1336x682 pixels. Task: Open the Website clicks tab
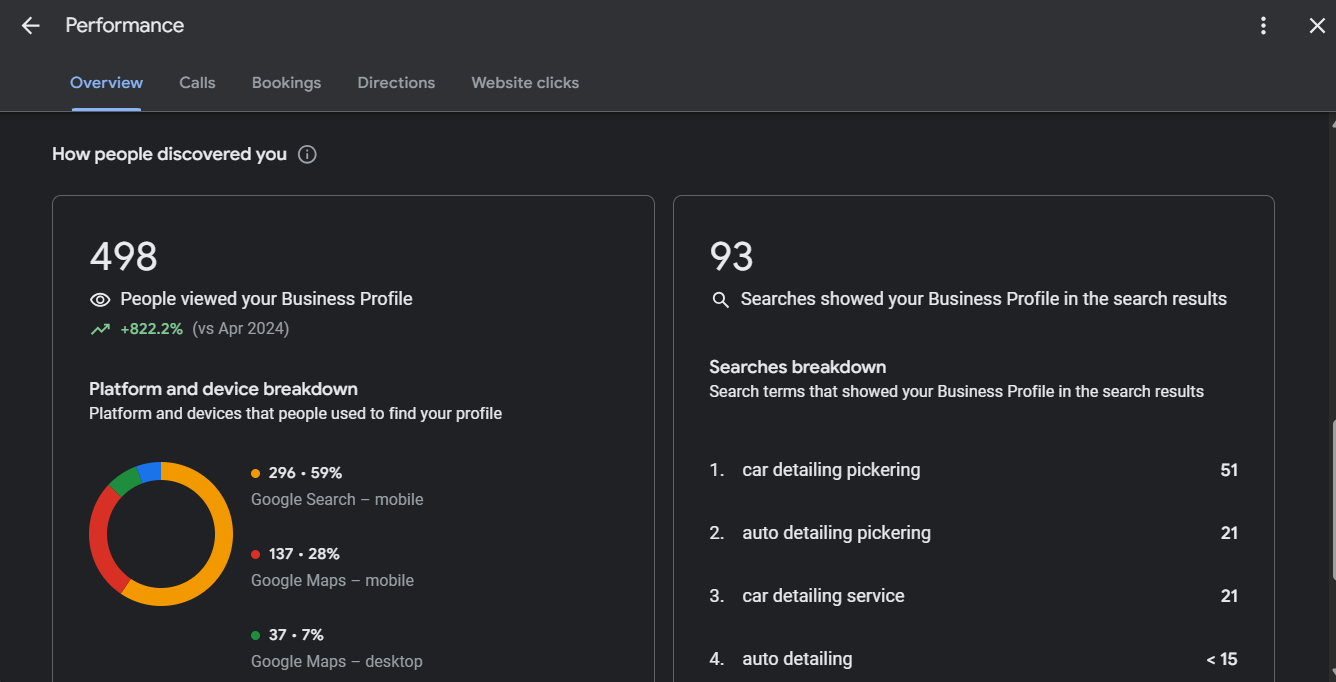pyautogui.click(x=525, y=82)
